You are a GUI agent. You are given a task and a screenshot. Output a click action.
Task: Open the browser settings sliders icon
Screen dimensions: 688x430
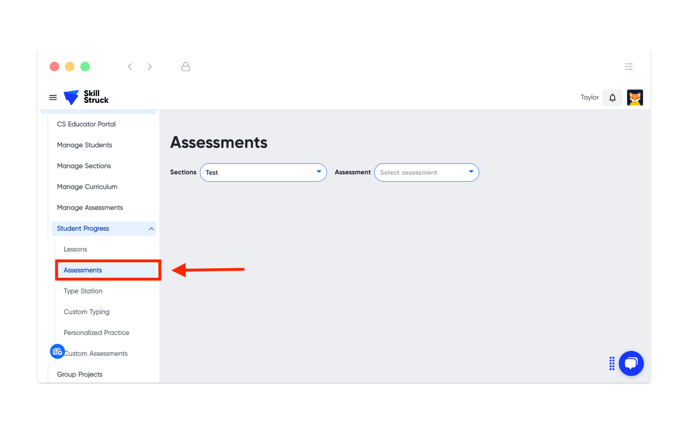click(629, 67)
